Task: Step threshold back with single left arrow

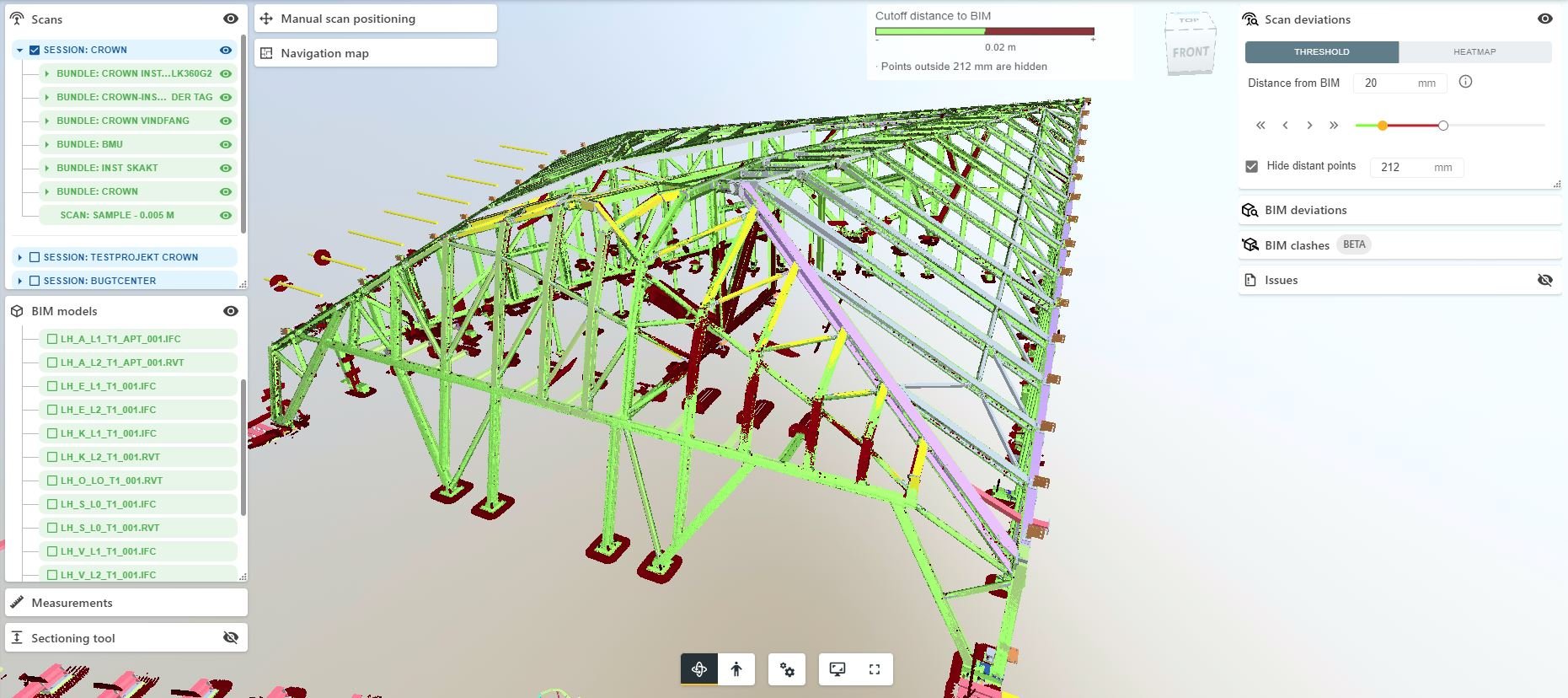Action: 1285,126
